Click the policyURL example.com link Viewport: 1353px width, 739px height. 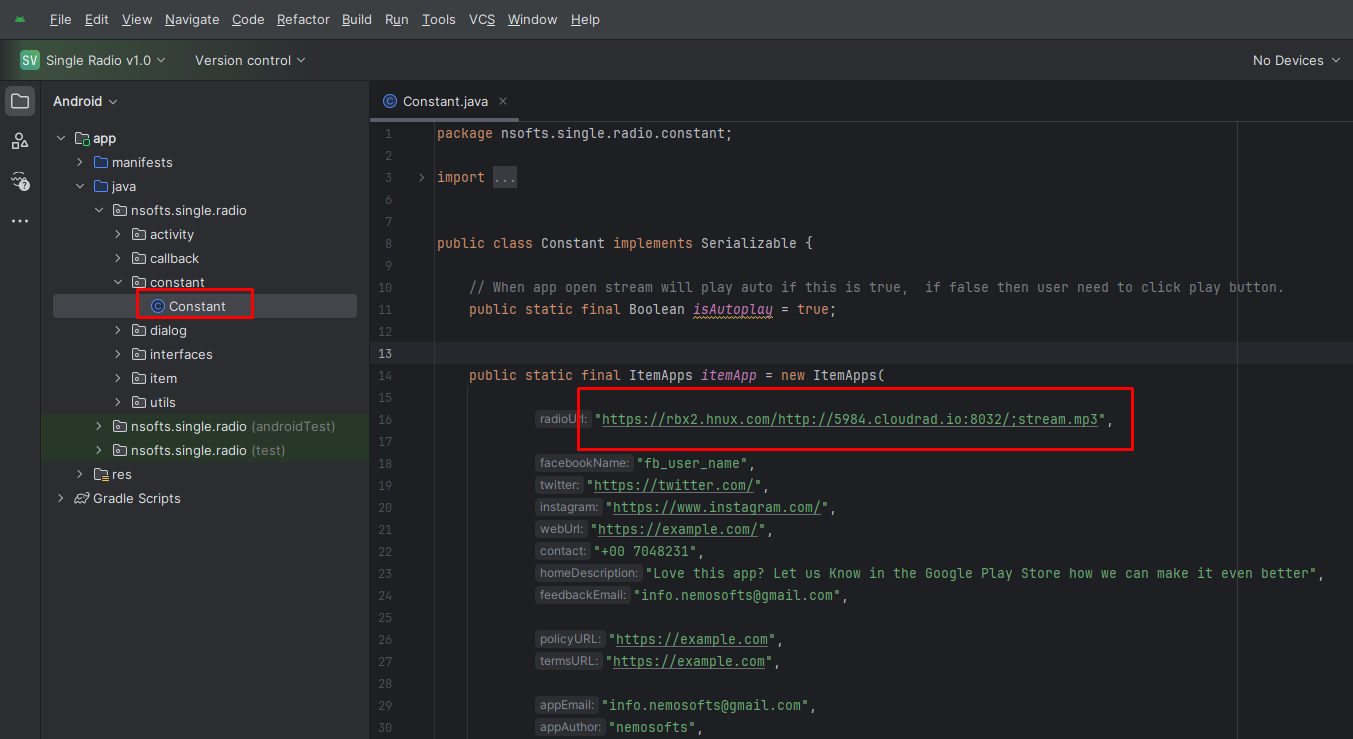692,639
